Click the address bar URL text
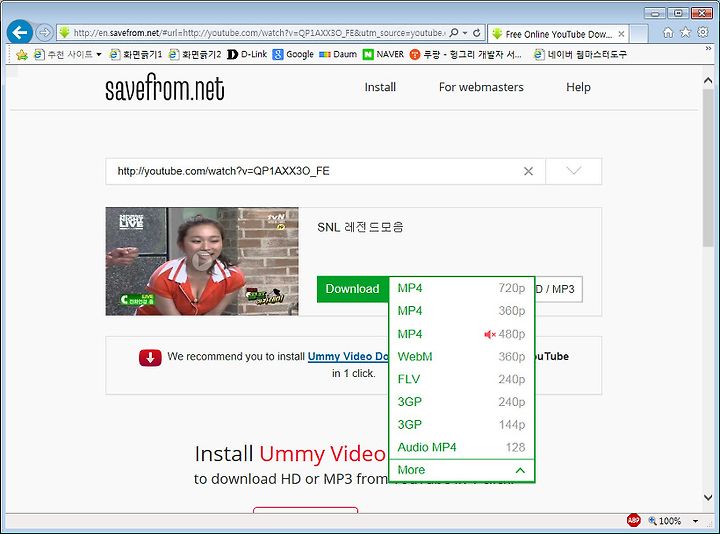The image size is (720, 534). coord(259,33)
